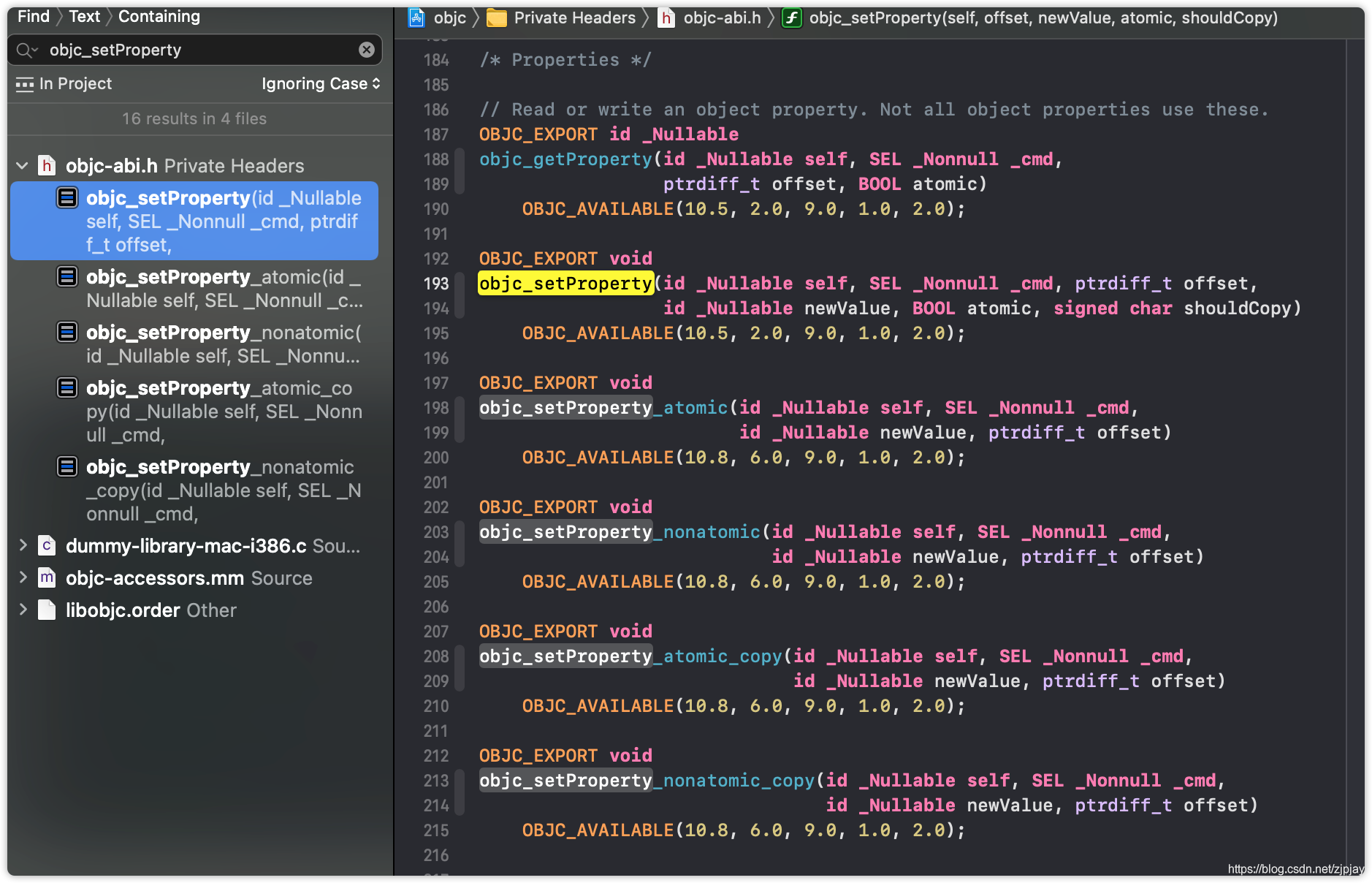
Task: Click the objc-abi.h header file icon breadcrumb
Action: point(666,18)
